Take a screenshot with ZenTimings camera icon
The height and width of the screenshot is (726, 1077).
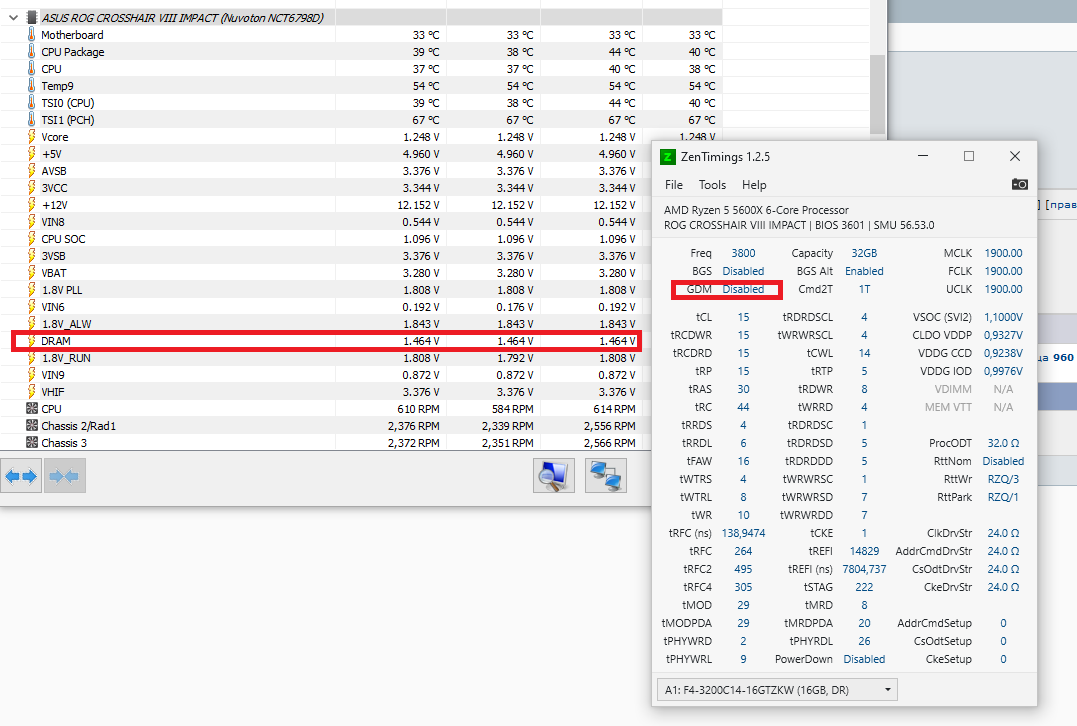pos(1020,184)
